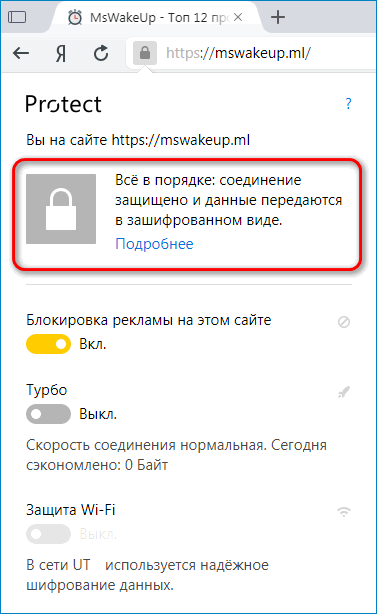Viewport: 377px width, 614px height.
Task: Disable ad blocking toggle for this site
Action: coord(49,344)
